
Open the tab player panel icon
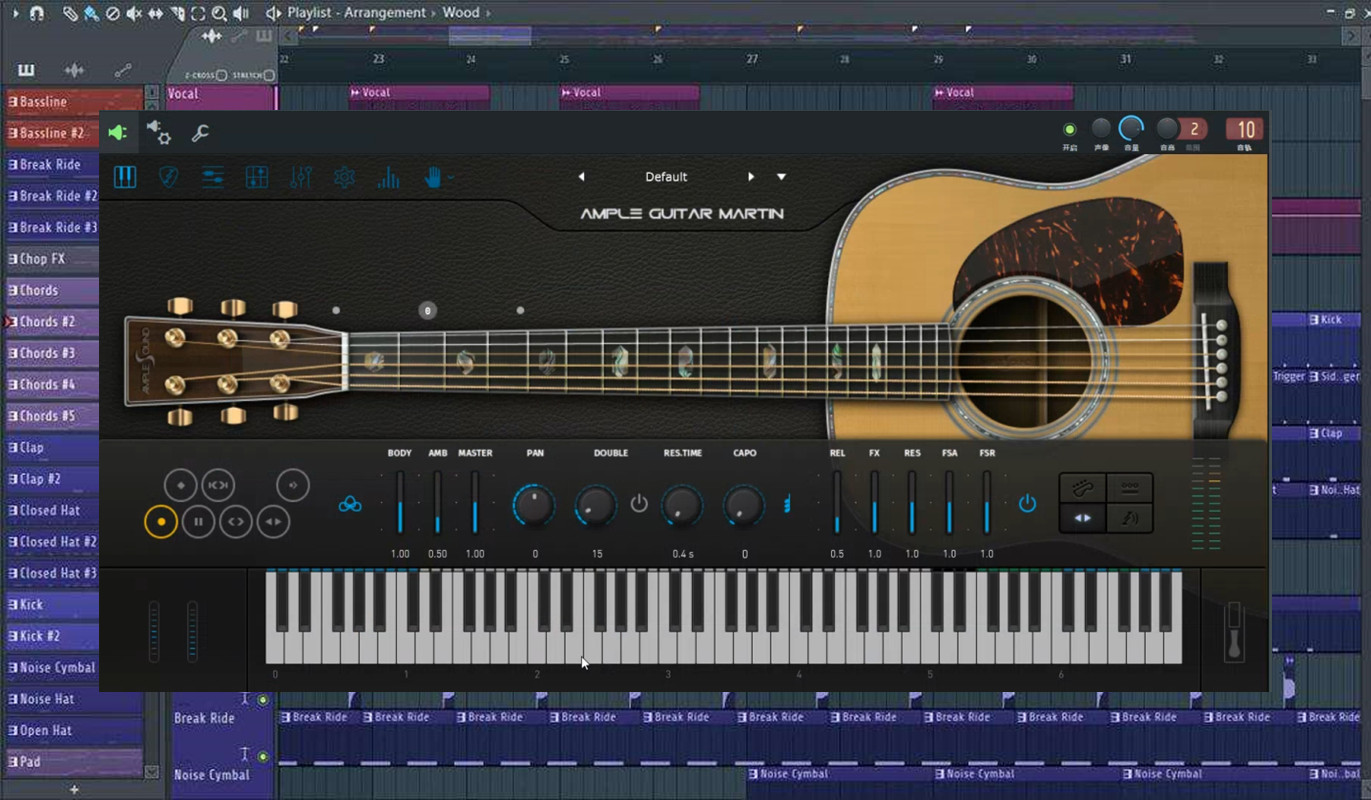213,177
